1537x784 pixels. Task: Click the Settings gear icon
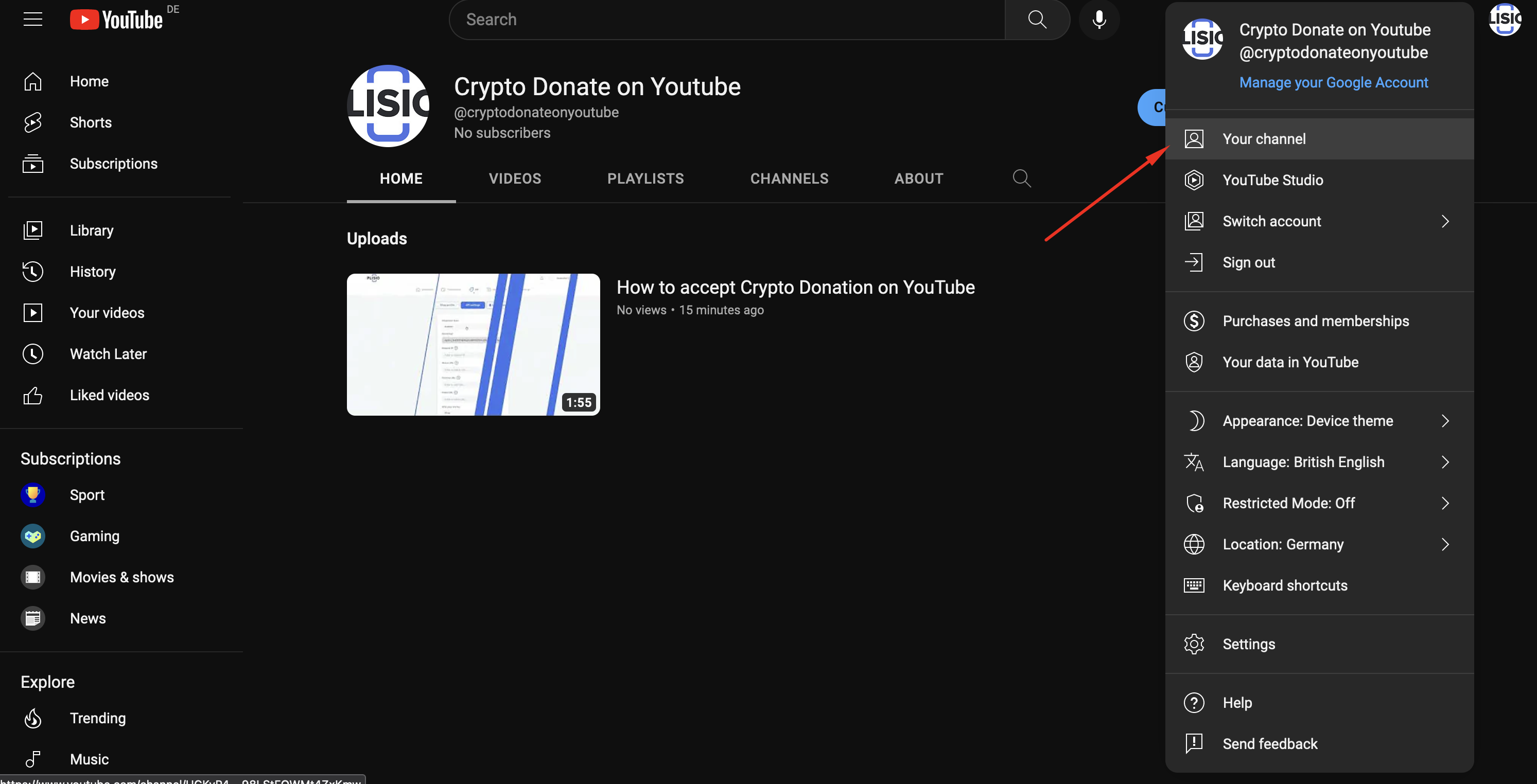click(x=1194, y=644)
